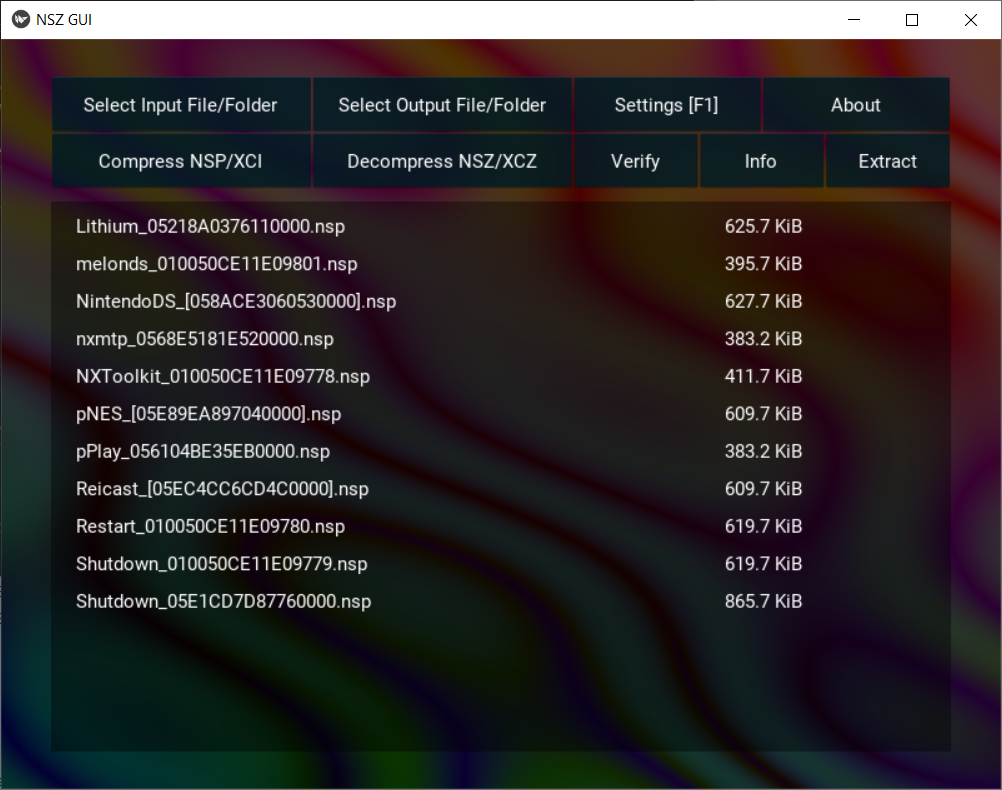This screenshot has height=790, width=1002.
Task: Minimize the NSZ GUI window
Action: [x=854, y=20]
